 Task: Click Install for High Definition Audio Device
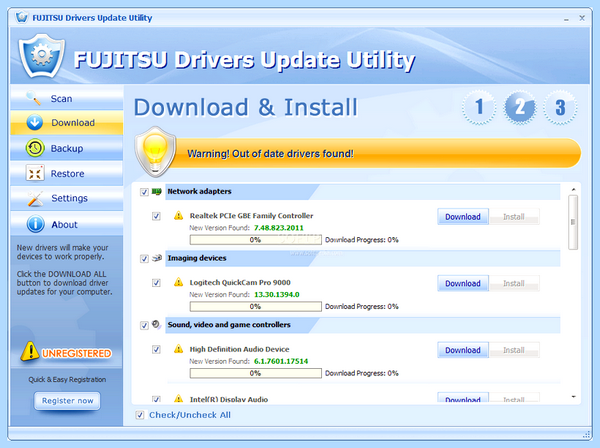point(514,350)
